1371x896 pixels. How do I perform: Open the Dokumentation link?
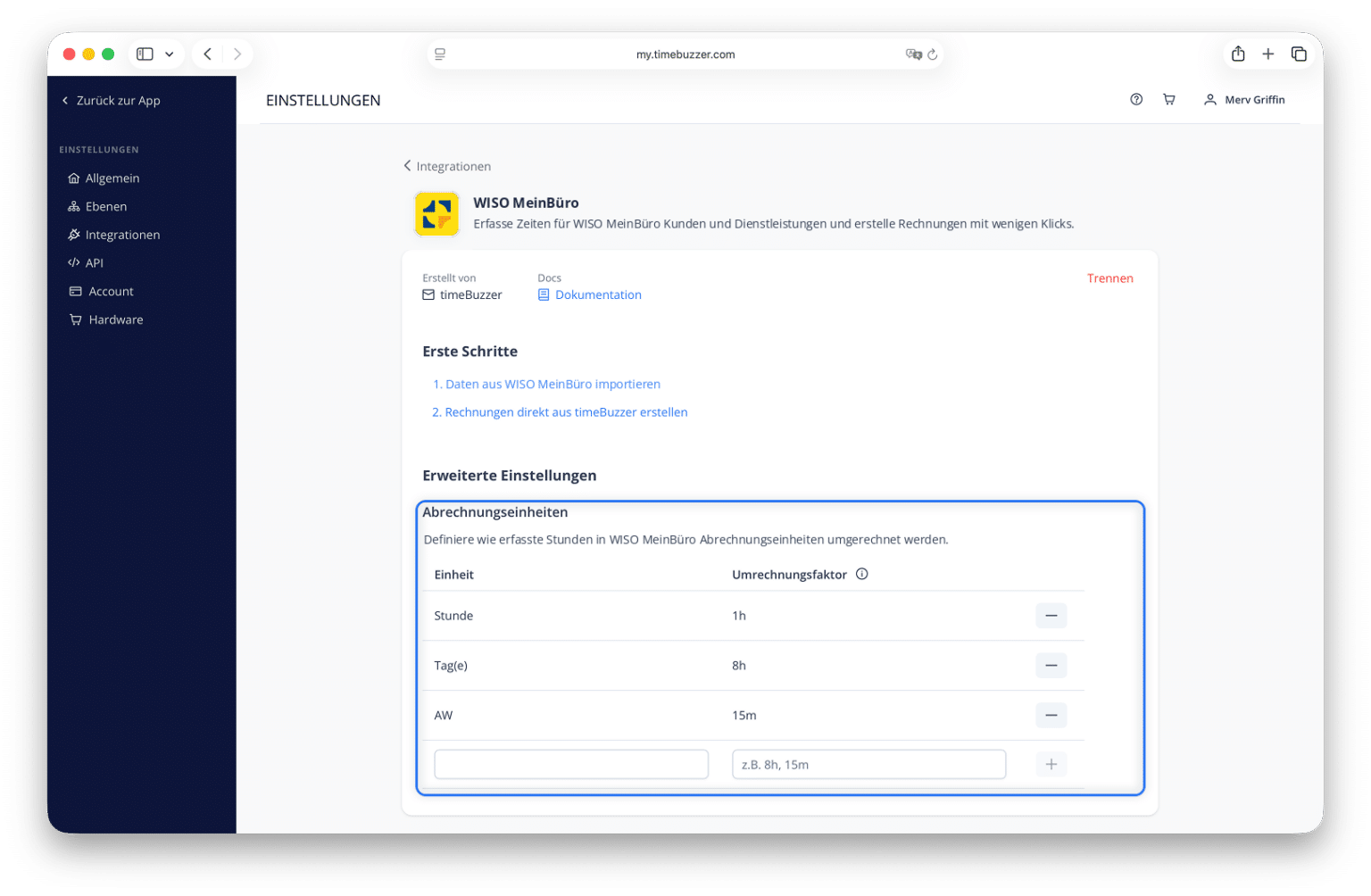point(590,295)
